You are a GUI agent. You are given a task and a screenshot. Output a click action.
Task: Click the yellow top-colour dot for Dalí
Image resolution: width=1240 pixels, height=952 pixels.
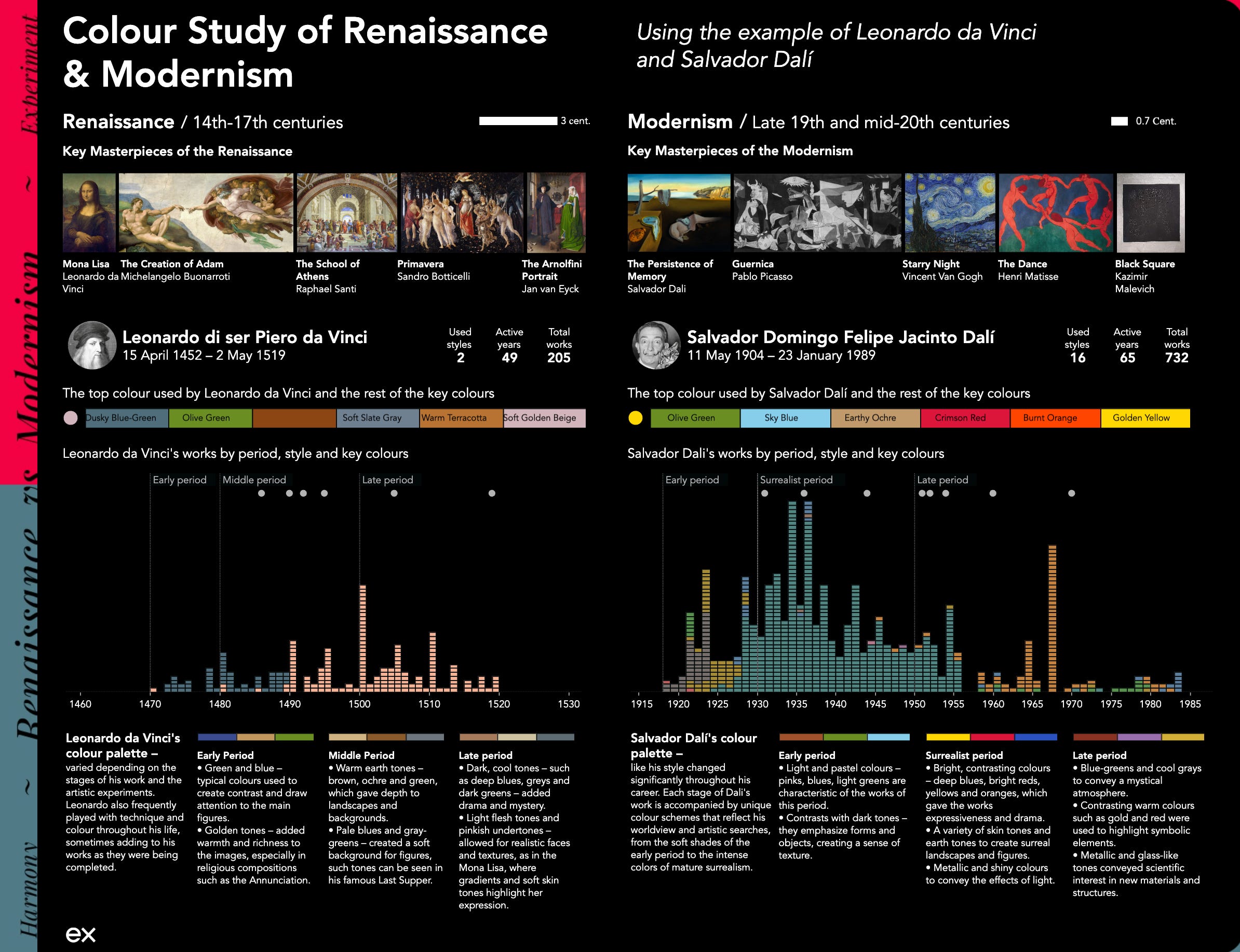[x=636, y=418]
